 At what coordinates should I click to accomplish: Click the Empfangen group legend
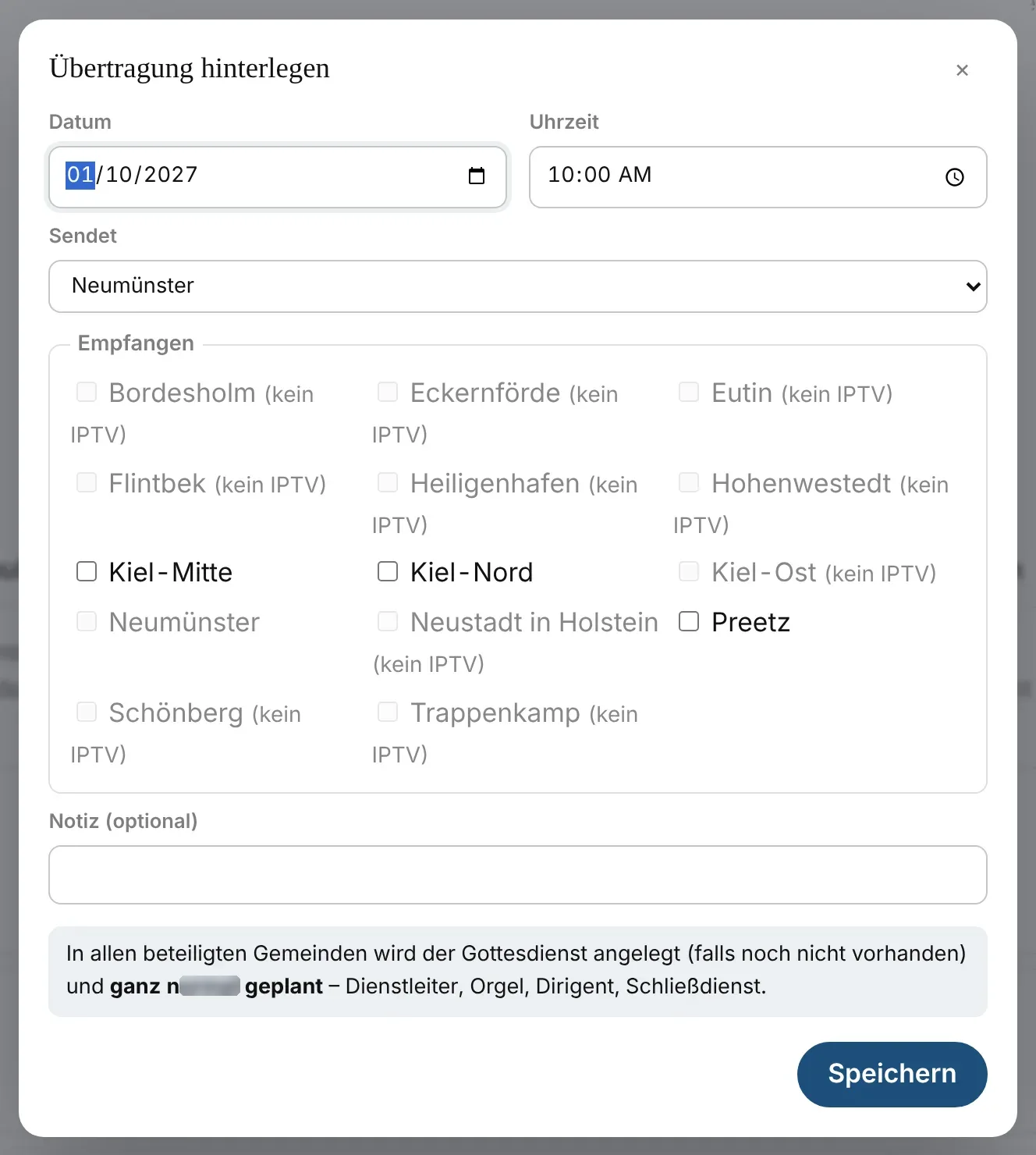136,343
